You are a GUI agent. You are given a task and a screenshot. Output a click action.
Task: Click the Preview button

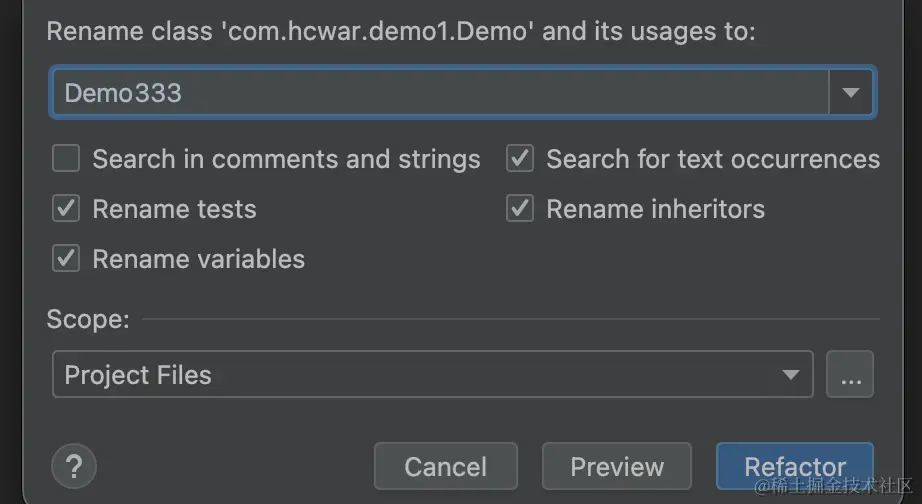(616, 467)
